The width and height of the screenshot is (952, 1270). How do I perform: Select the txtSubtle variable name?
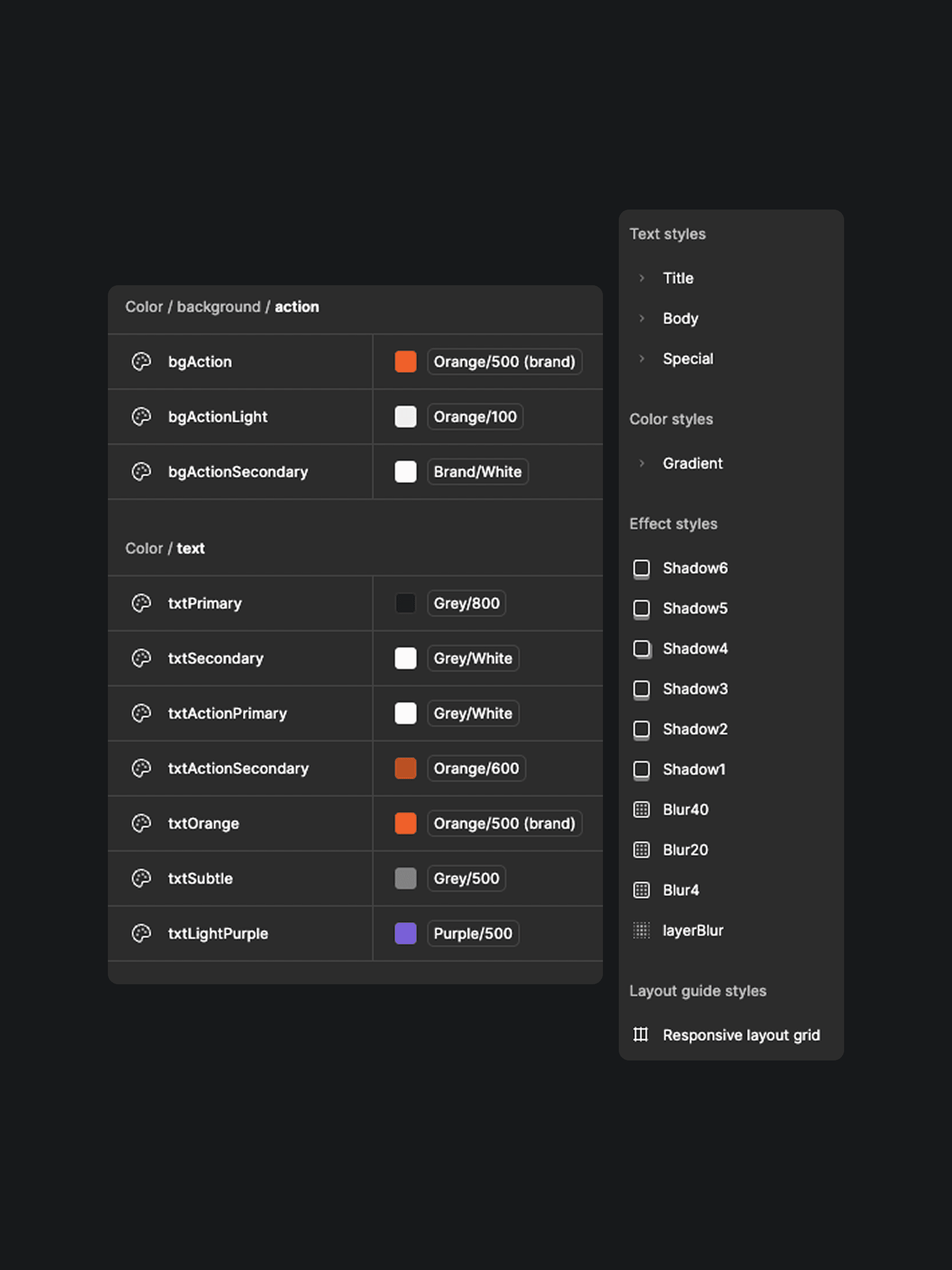point(200,878)
